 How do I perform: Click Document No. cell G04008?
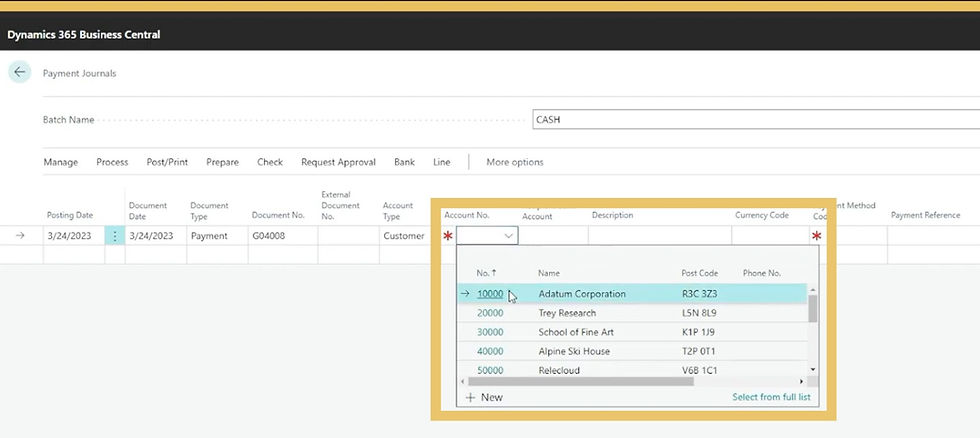click(x=282, y=236)
